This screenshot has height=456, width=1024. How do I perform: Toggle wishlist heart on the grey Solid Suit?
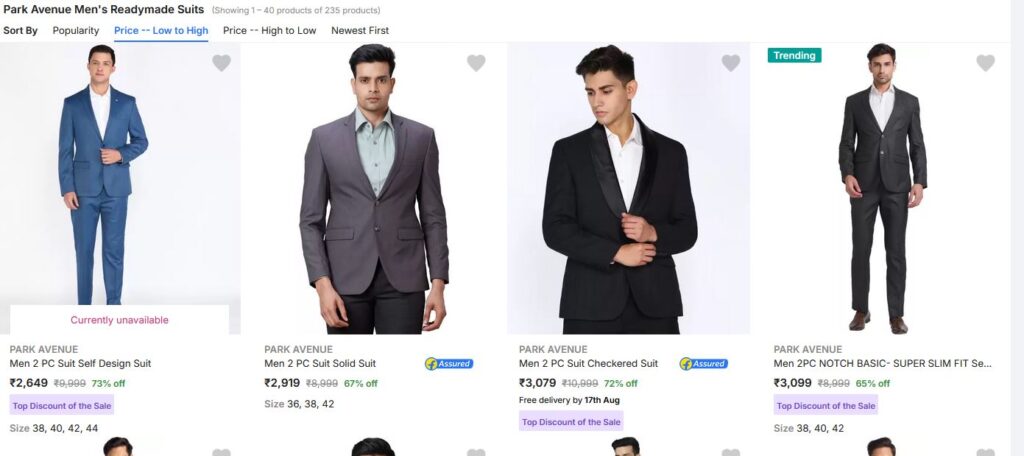tap(476, 63)
